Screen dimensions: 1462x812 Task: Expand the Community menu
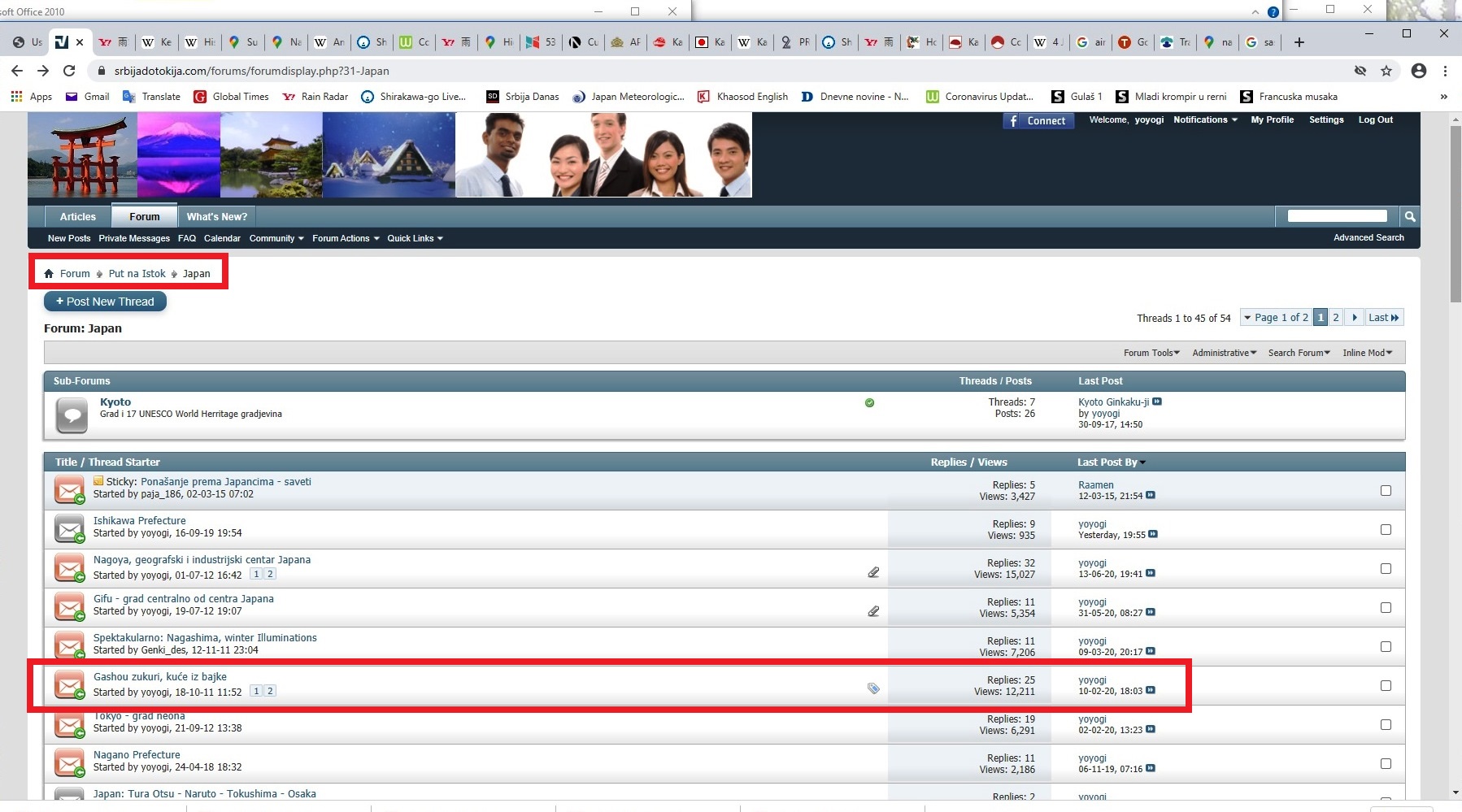[276, 238]
